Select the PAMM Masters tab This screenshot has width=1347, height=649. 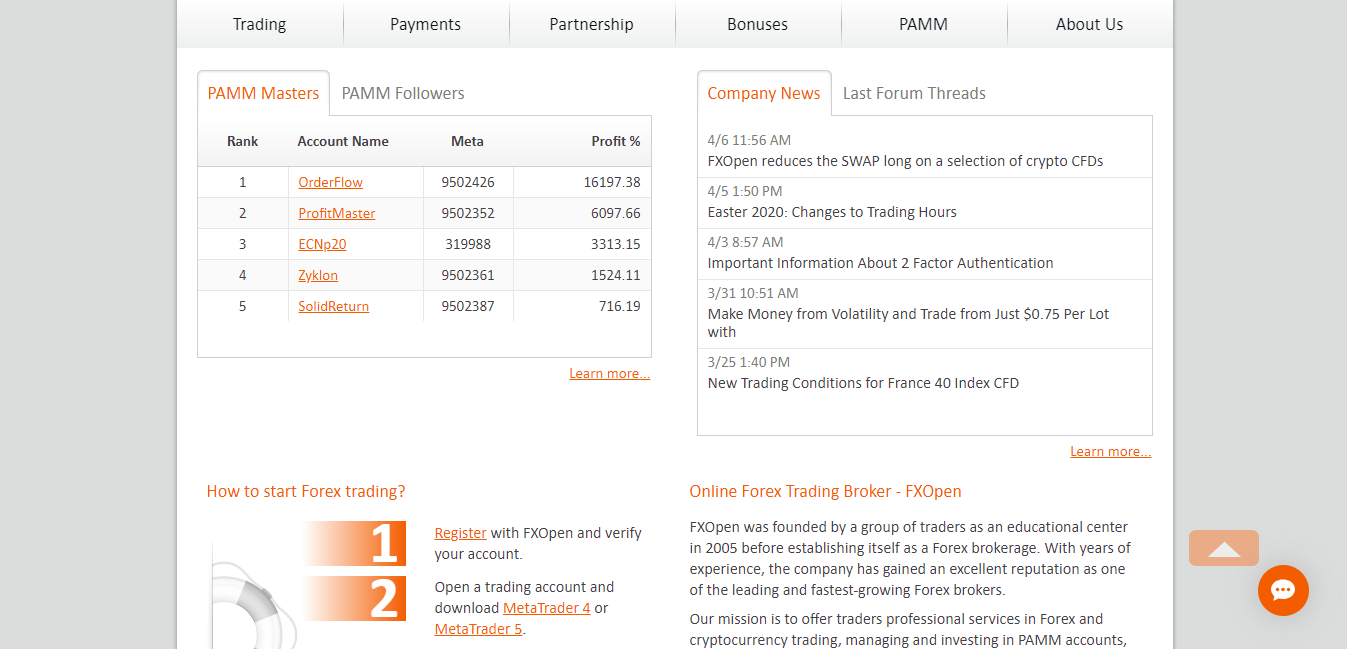[x=263, y=93]
